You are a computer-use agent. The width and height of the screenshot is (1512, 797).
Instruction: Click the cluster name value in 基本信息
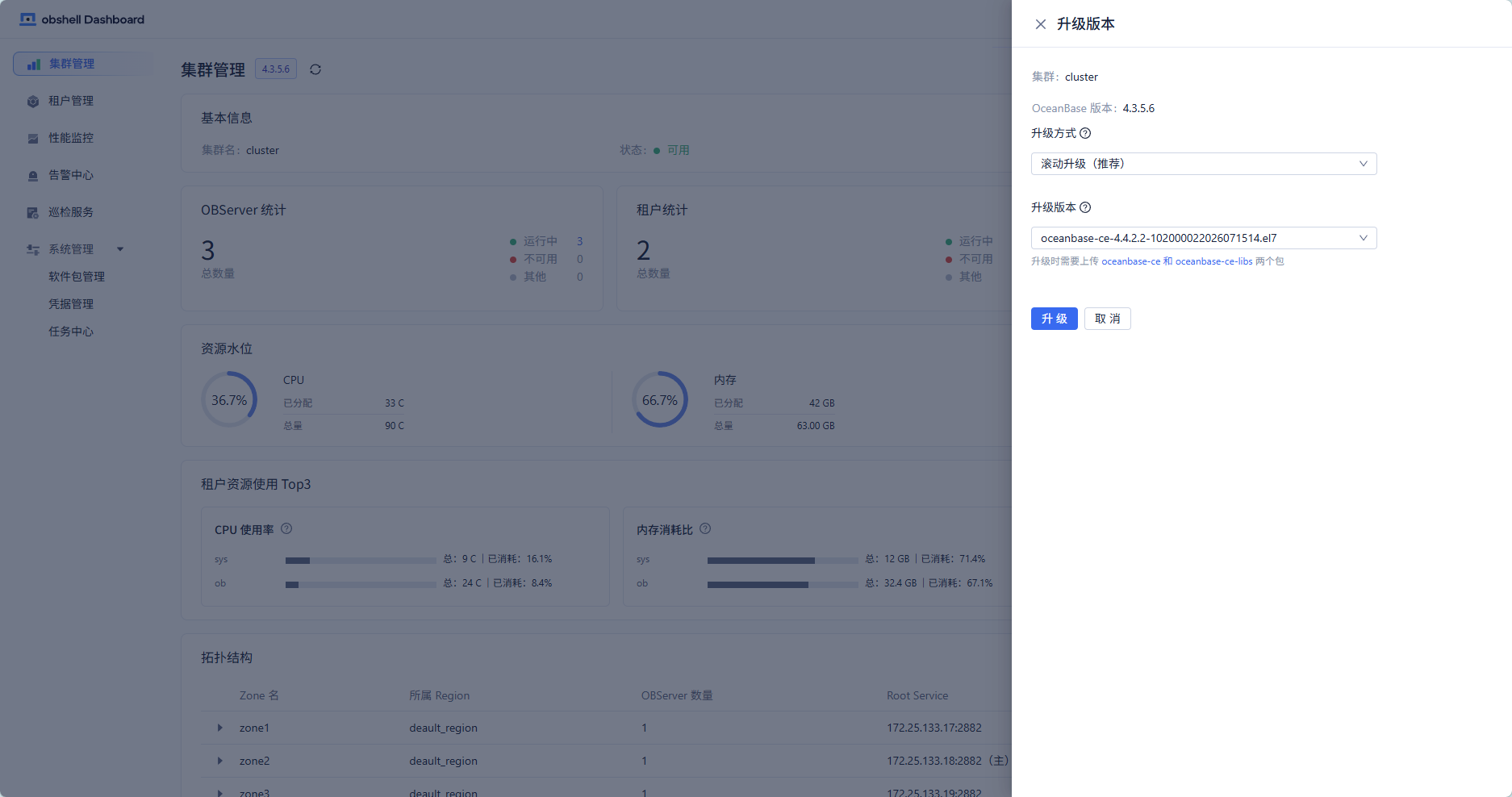coord(263,150)
